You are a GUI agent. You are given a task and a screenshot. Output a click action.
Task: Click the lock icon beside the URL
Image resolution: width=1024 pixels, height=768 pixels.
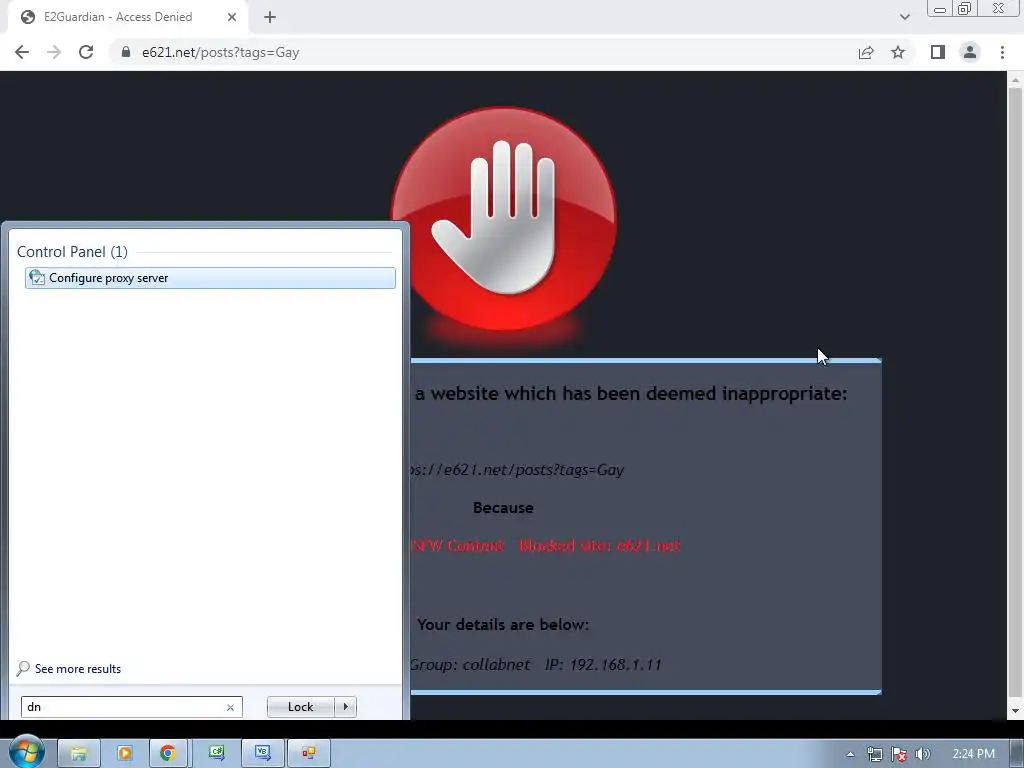(126, 52)
